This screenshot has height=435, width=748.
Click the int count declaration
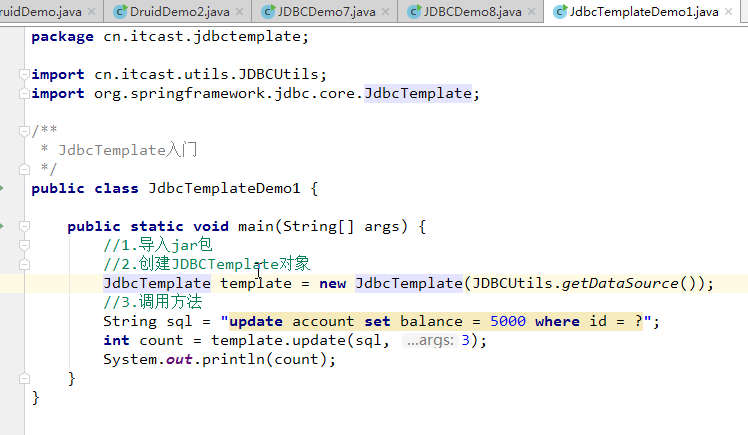click(143, 341)
